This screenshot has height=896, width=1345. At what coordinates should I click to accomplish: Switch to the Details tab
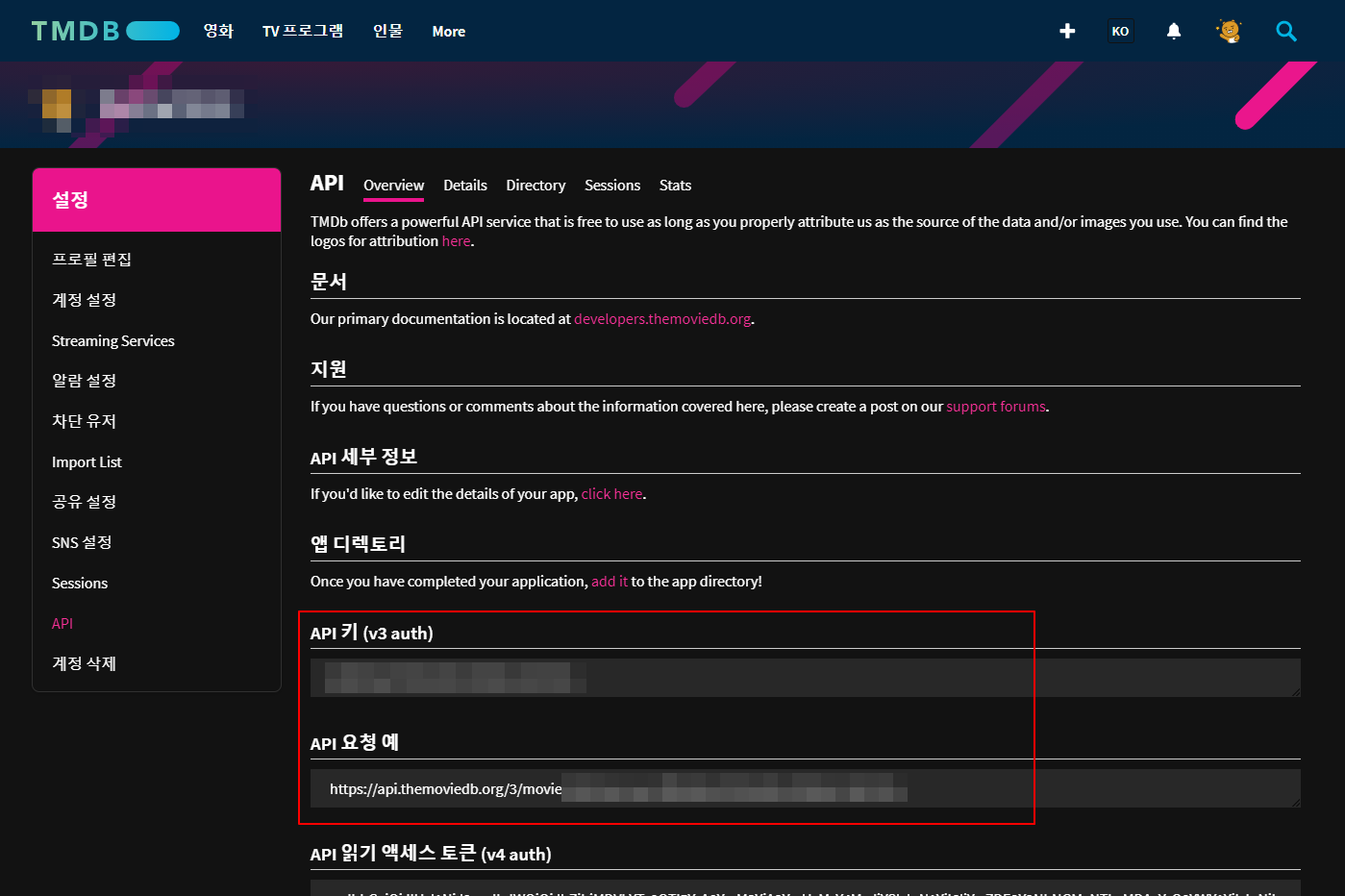(x=465, y=186)
